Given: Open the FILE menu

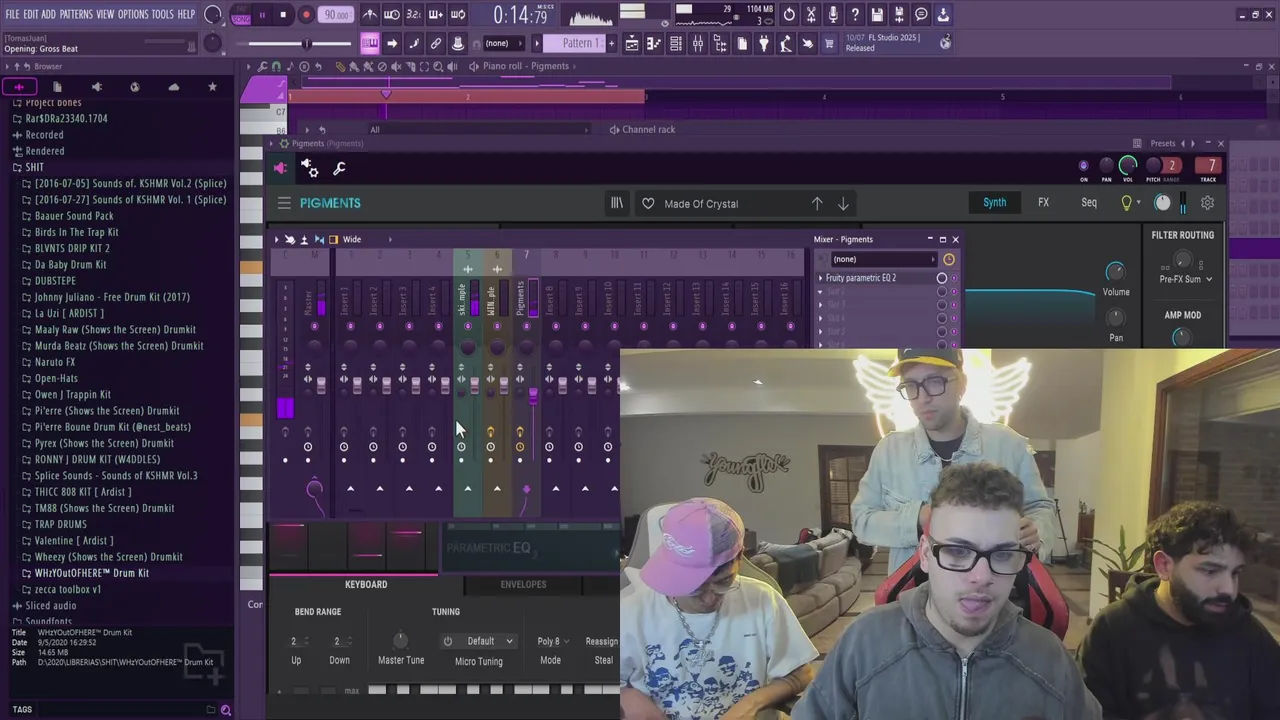Looking at the screenshot, I should coord(13,14).
